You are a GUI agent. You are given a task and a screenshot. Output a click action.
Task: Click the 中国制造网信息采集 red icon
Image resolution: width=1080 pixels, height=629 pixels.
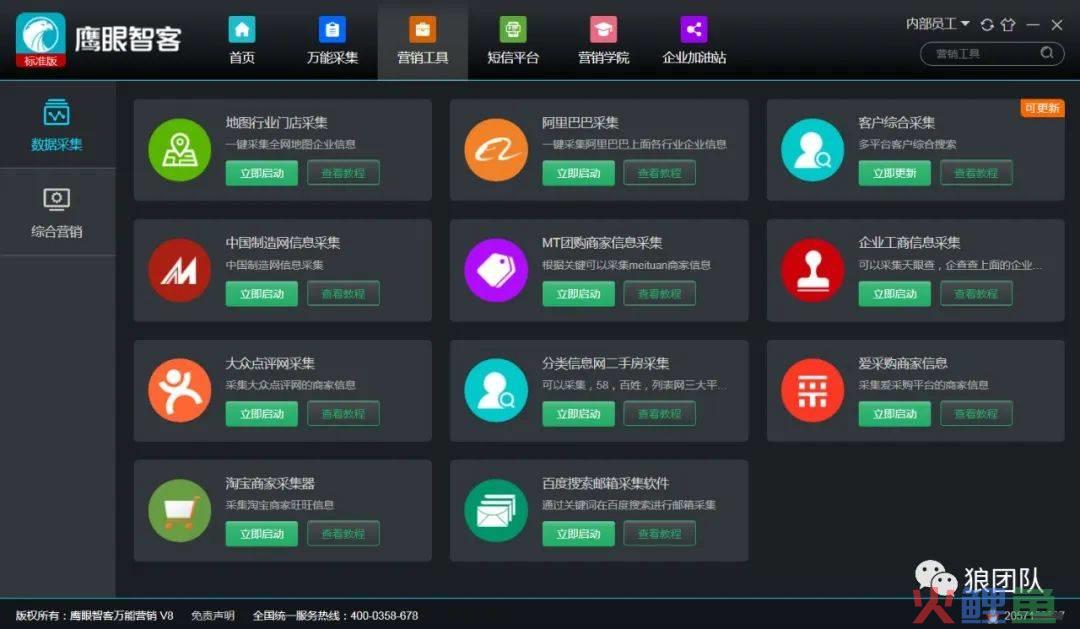[180, 270]
